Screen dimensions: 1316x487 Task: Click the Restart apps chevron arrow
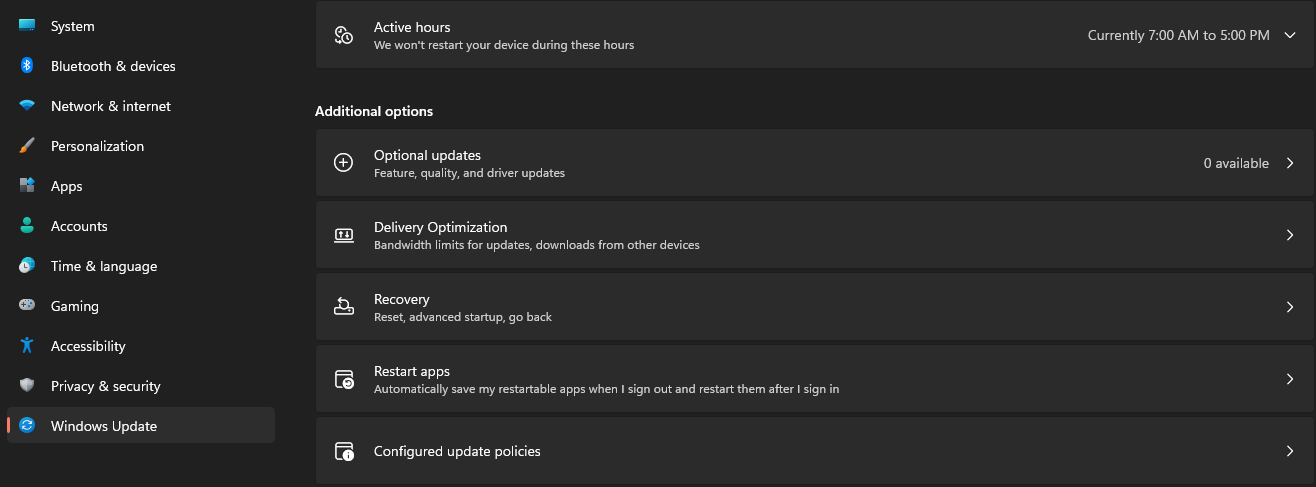(x=1290, y=379)
